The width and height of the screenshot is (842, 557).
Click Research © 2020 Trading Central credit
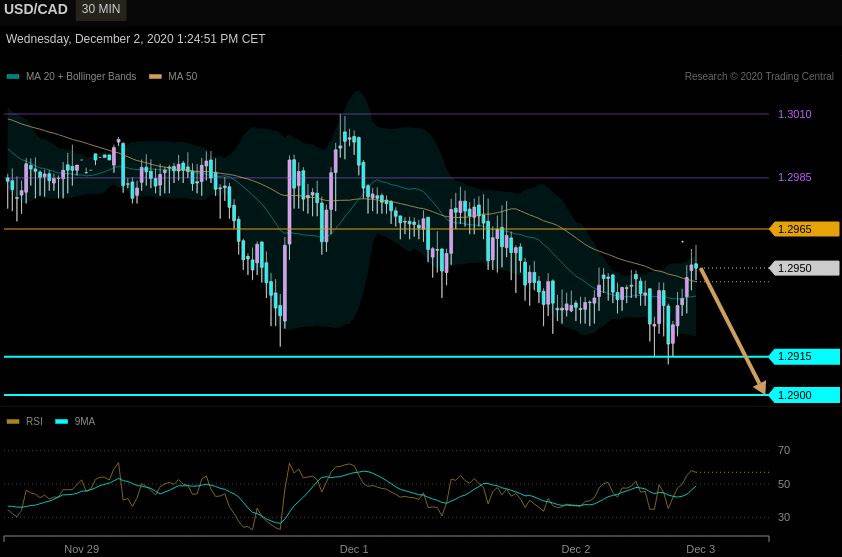(x=759, y=76)
